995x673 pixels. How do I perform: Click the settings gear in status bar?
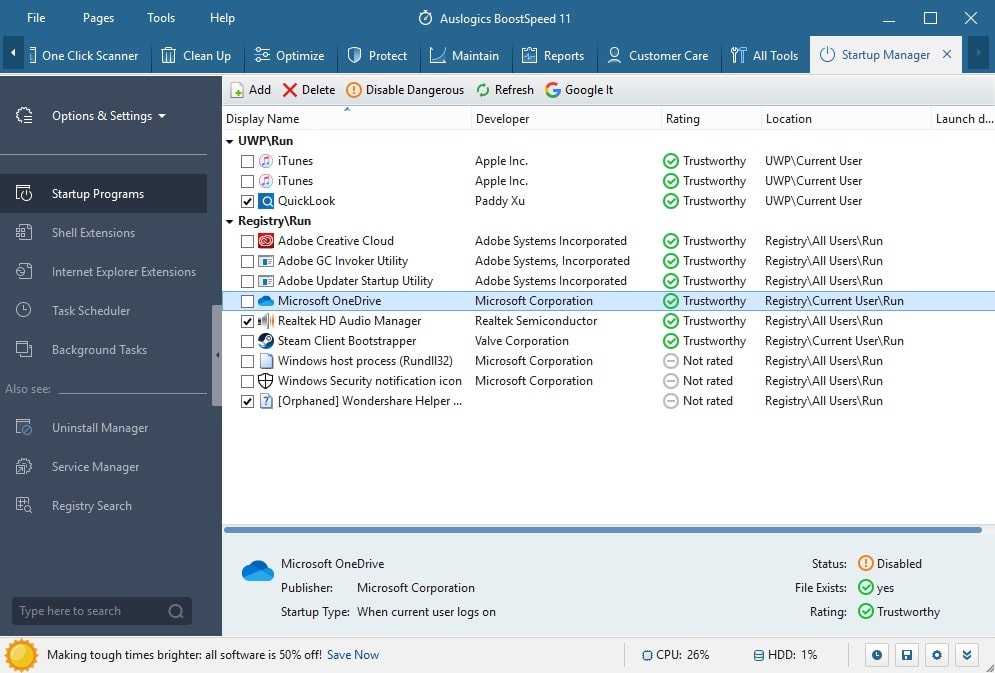937,655
